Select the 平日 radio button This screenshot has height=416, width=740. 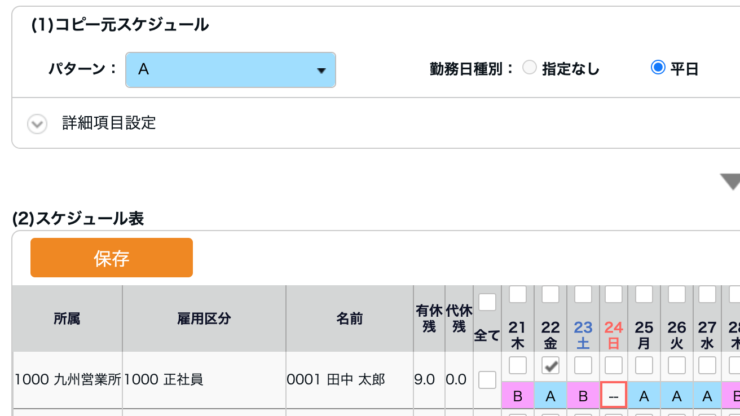(658, 68)
